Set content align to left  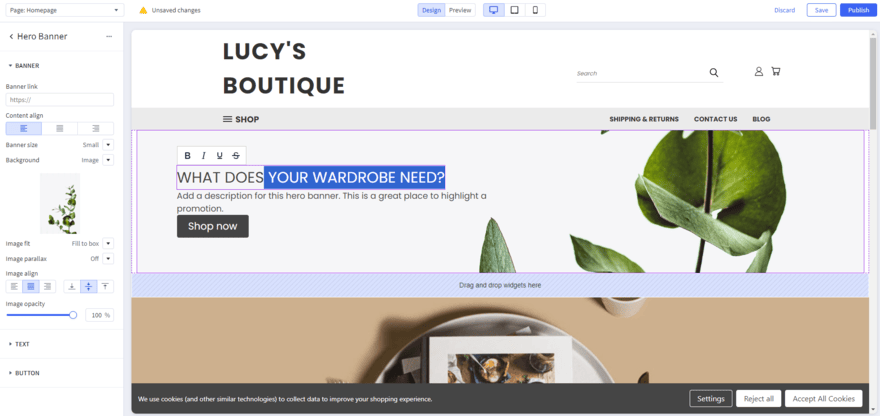24,129
